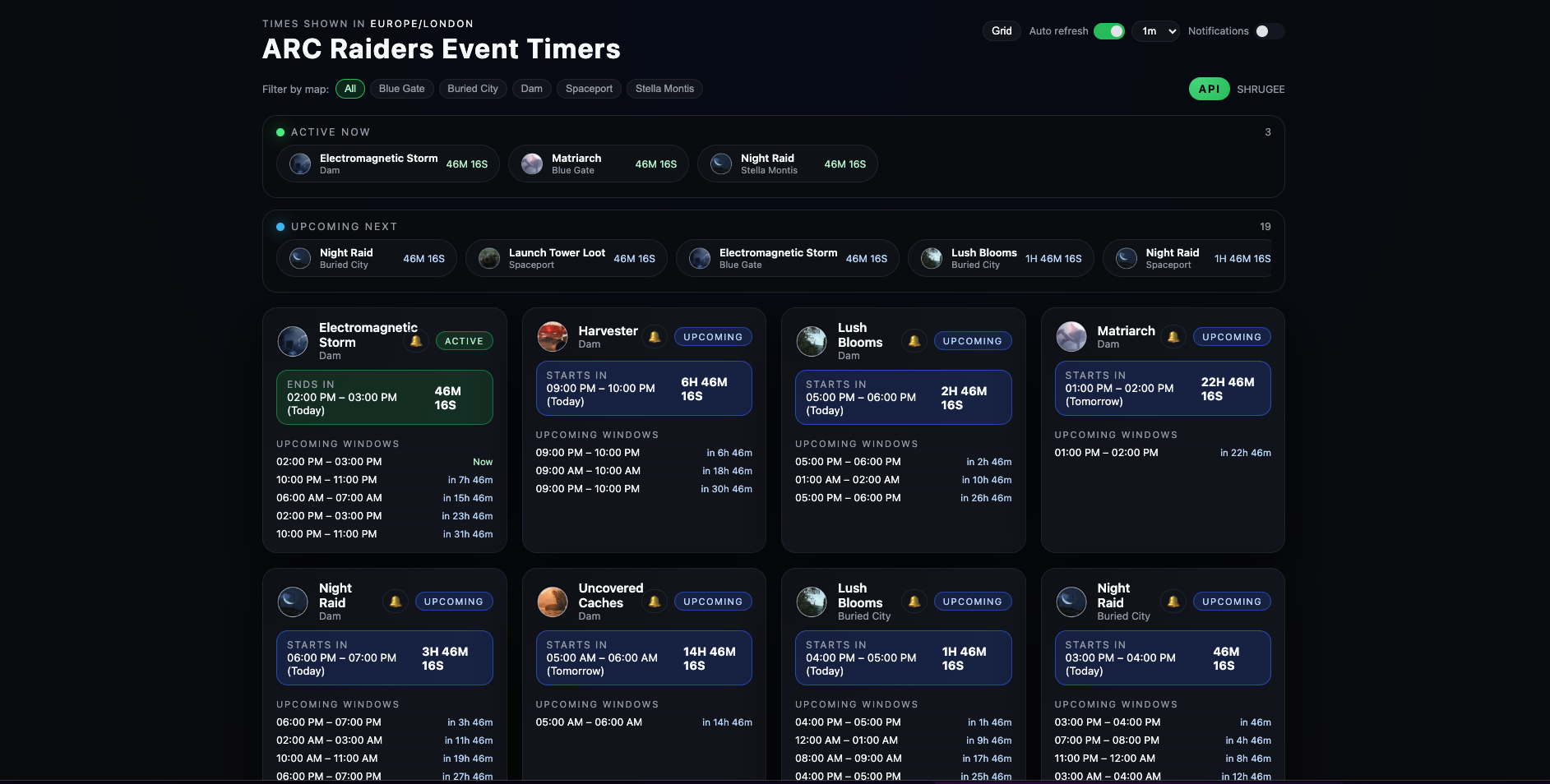Image resolution: width=1550 pixels, height=784 pixels.
Task: Open the 1m refresh interval dropdown
Action: coord(1155,31)
